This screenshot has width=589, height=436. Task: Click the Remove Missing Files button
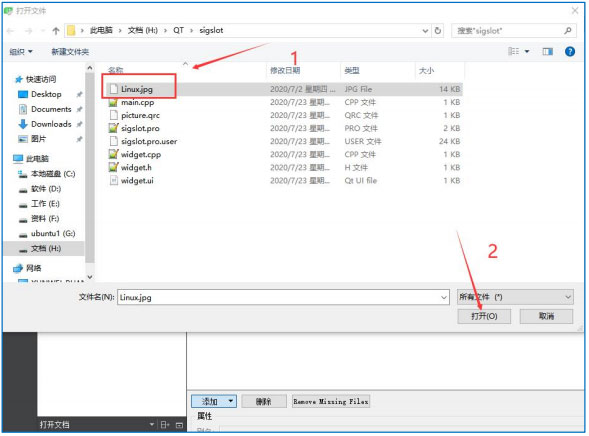331,401
